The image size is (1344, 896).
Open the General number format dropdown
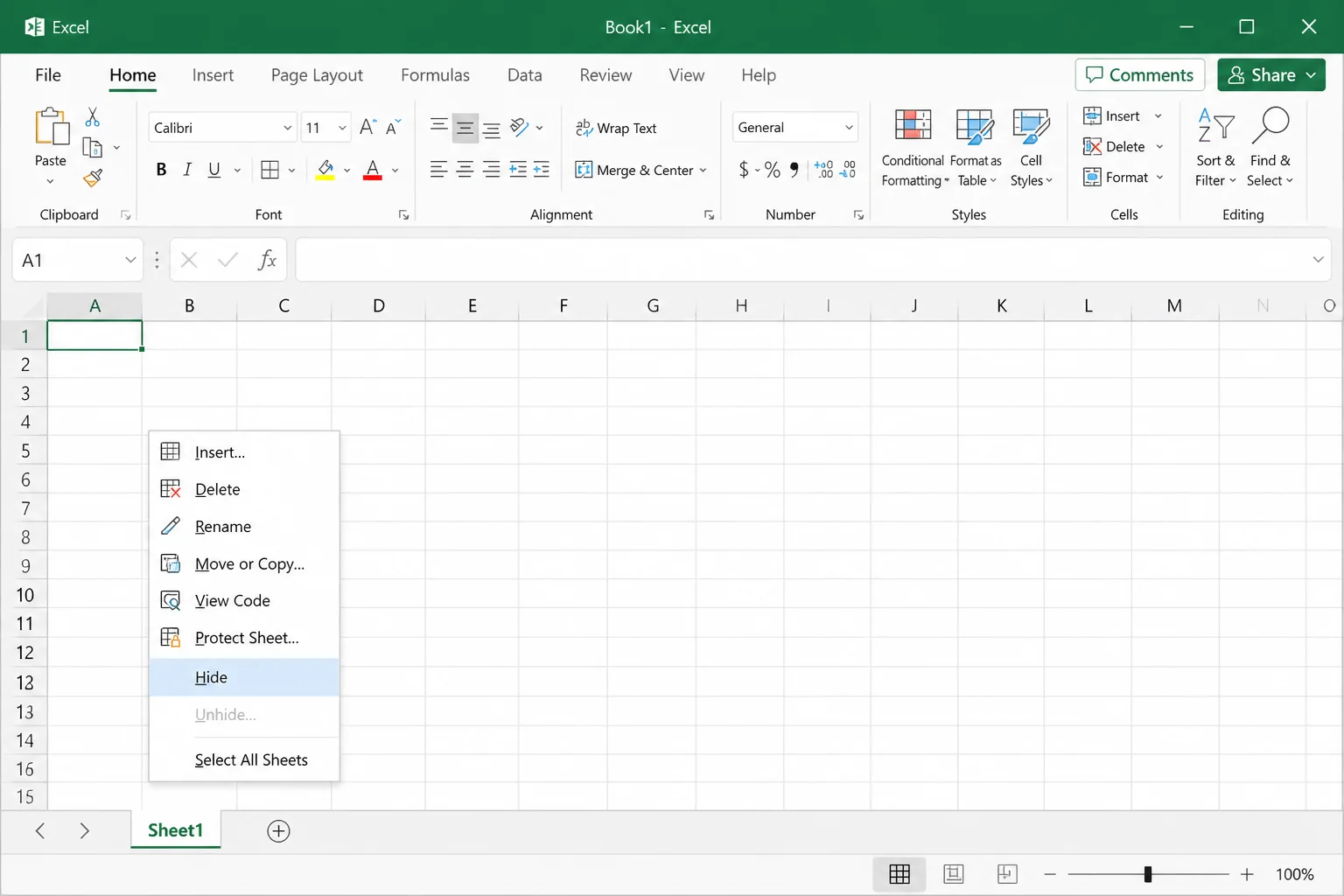coord(849,128)
